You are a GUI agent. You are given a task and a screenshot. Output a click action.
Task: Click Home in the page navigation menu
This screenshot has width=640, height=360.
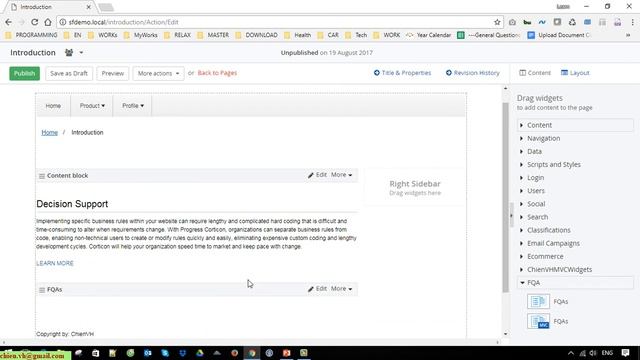(53, 106)
